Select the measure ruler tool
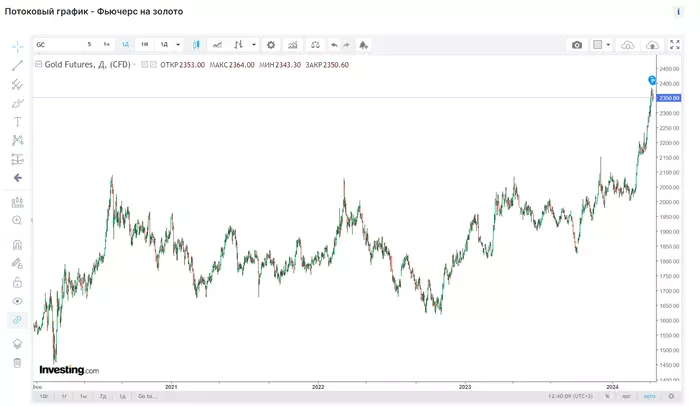 click(x=17, y=202)
